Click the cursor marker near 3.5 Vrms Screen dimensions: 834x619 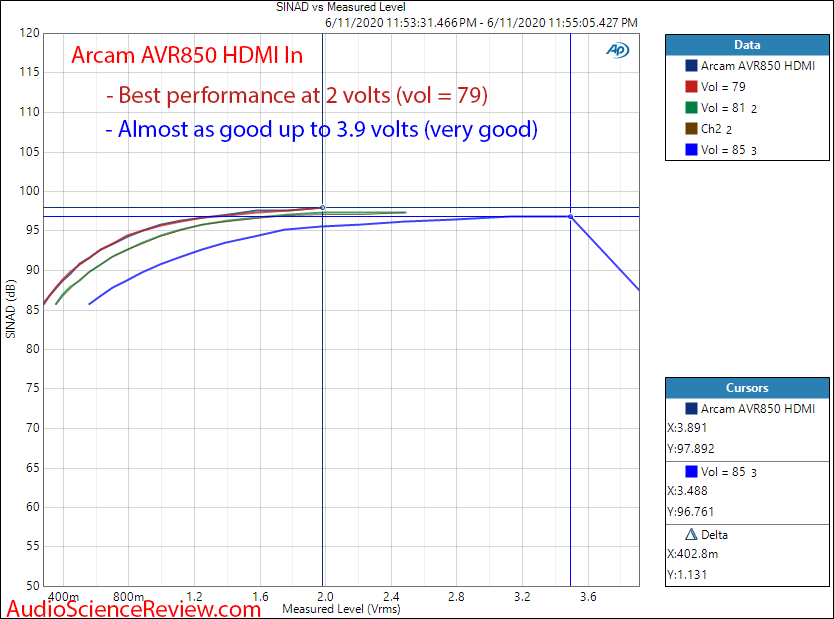(570, 216)
